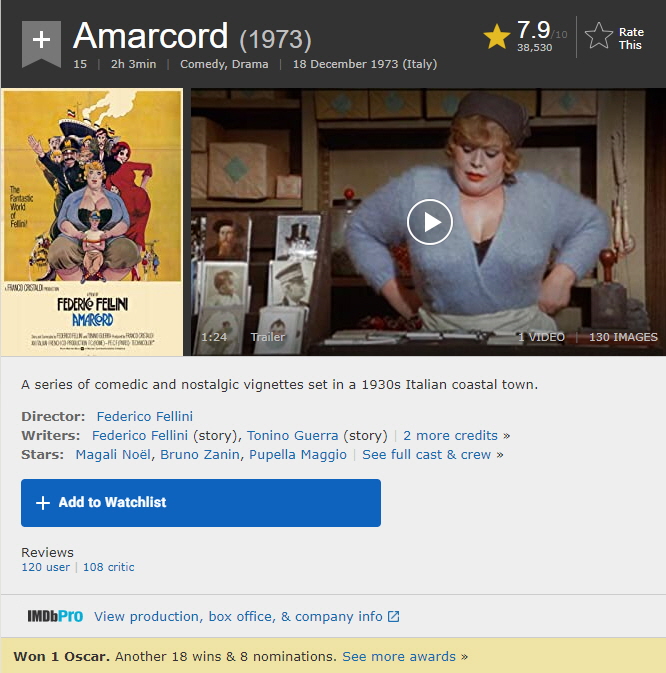Open Magali Noël's page
666x673 pixels.
pyautogui.click(x=113, y=455)
